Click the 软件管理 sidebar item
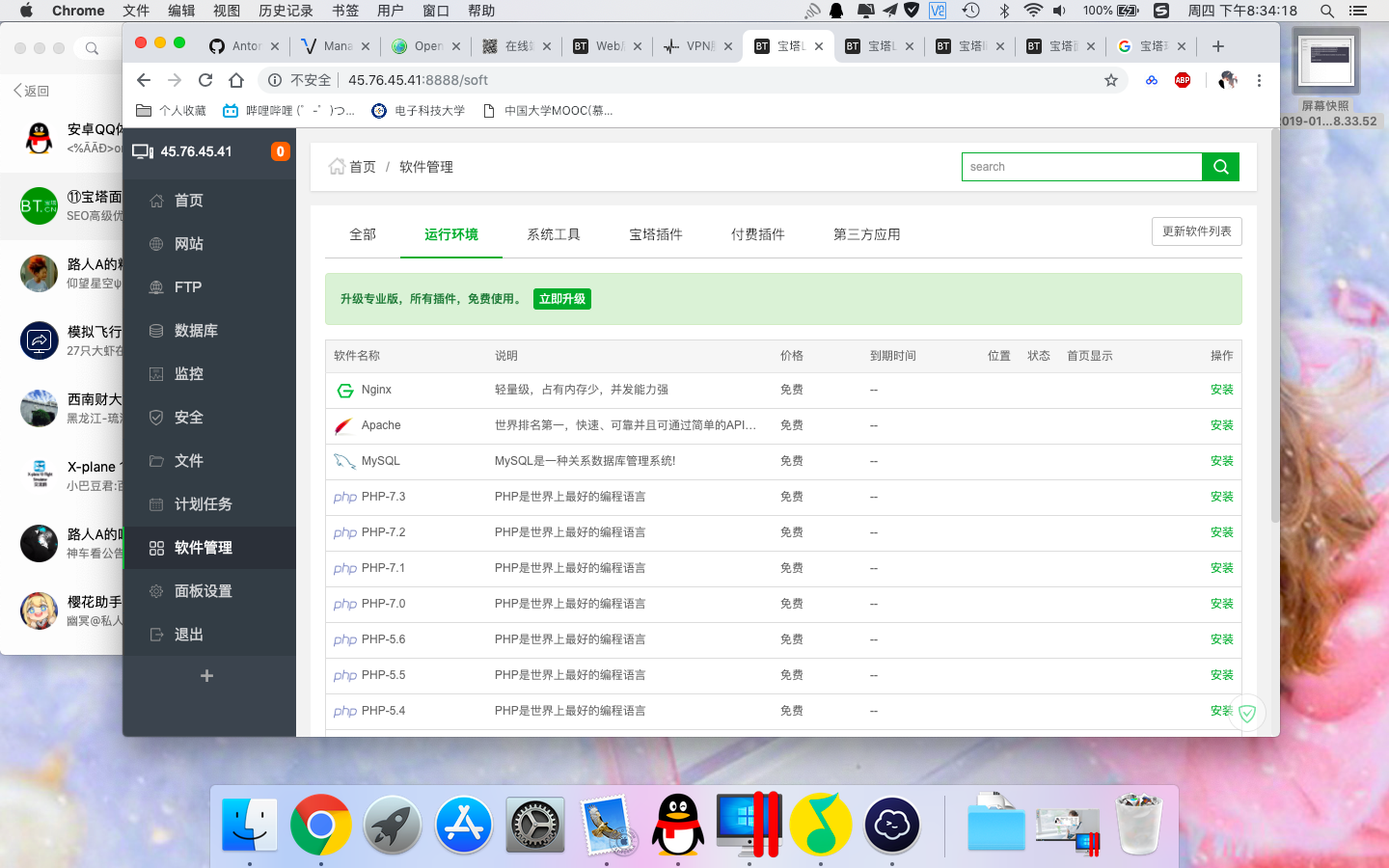This screenshot has width=1389, height=868. (209, 548)
